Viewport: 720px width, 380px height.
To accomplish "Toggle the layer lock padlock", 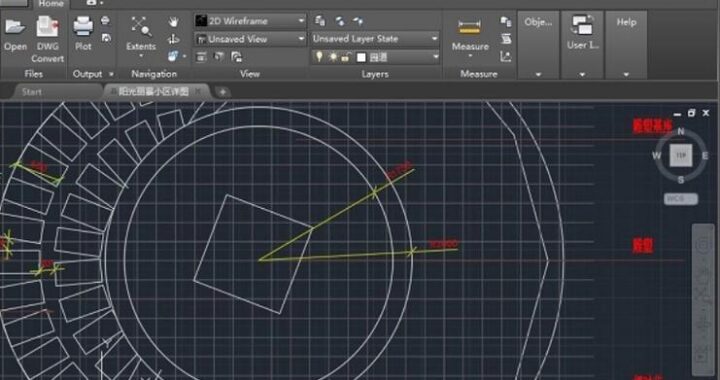I will pyautogui.click(x=346, y=57).
